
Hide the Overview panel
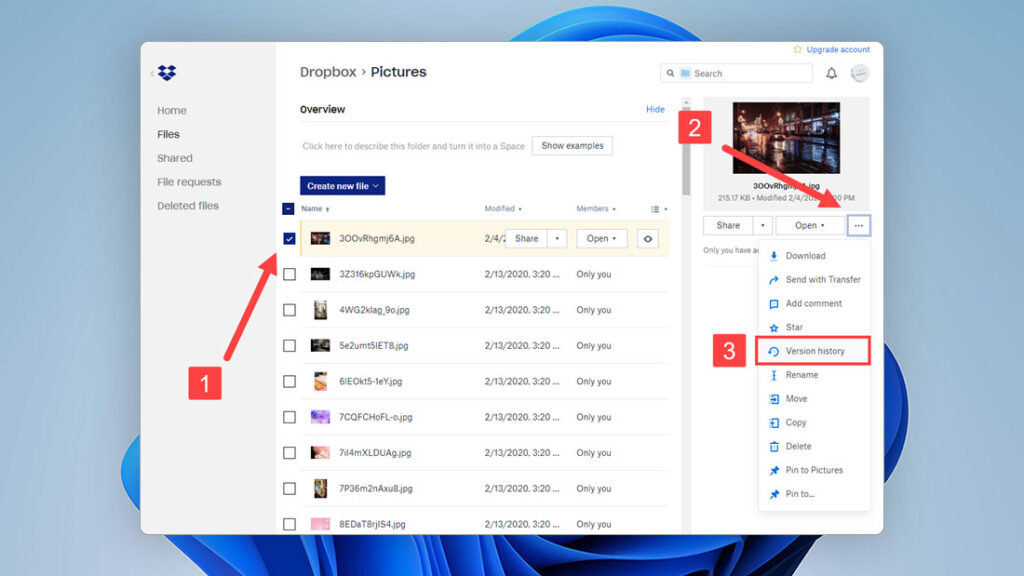point(655,109)
